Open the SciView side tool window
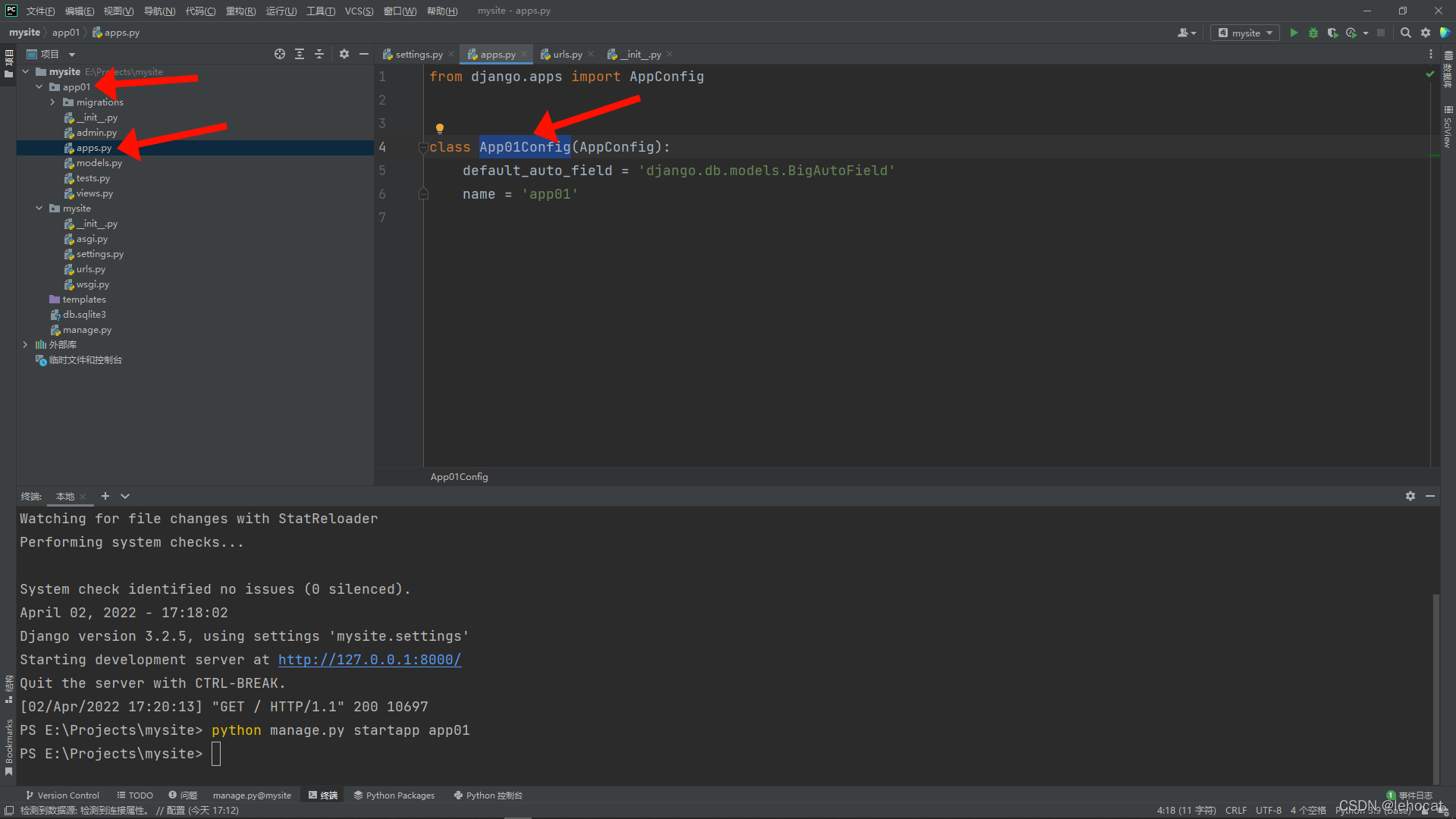The width and height of the screenshot is (1456, 819). (x=1448, y=127)
